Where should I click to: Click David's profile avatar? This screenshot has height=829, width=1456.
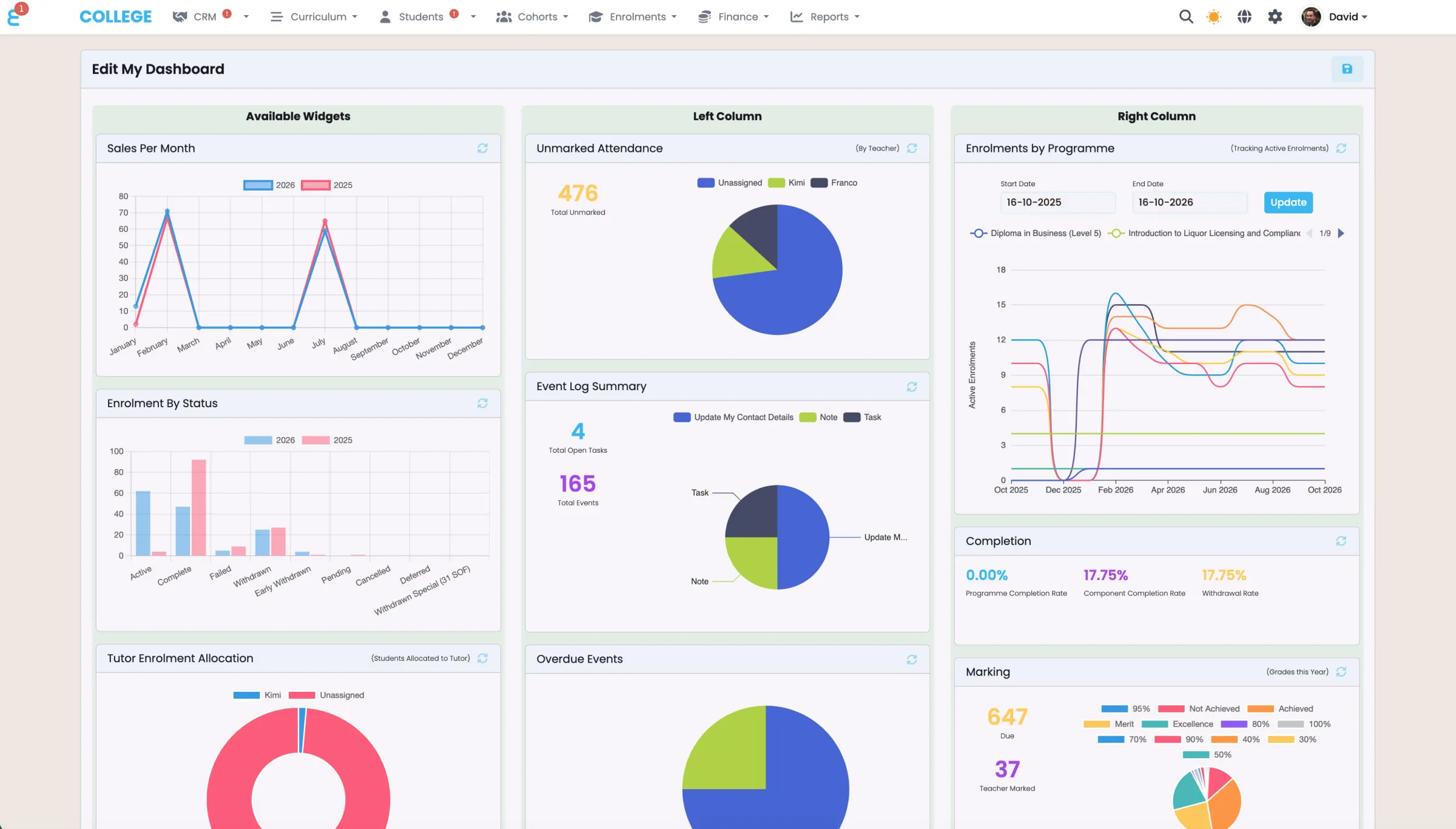pos(1311,16)
